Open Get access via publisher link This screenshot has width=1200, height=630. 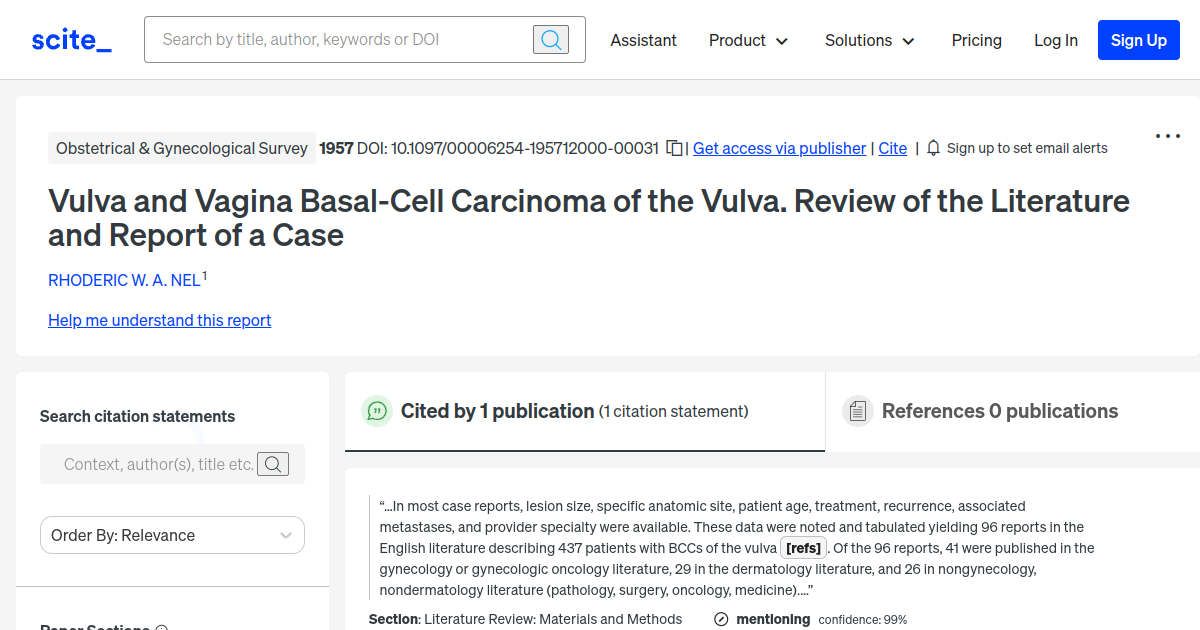[779, 148]
